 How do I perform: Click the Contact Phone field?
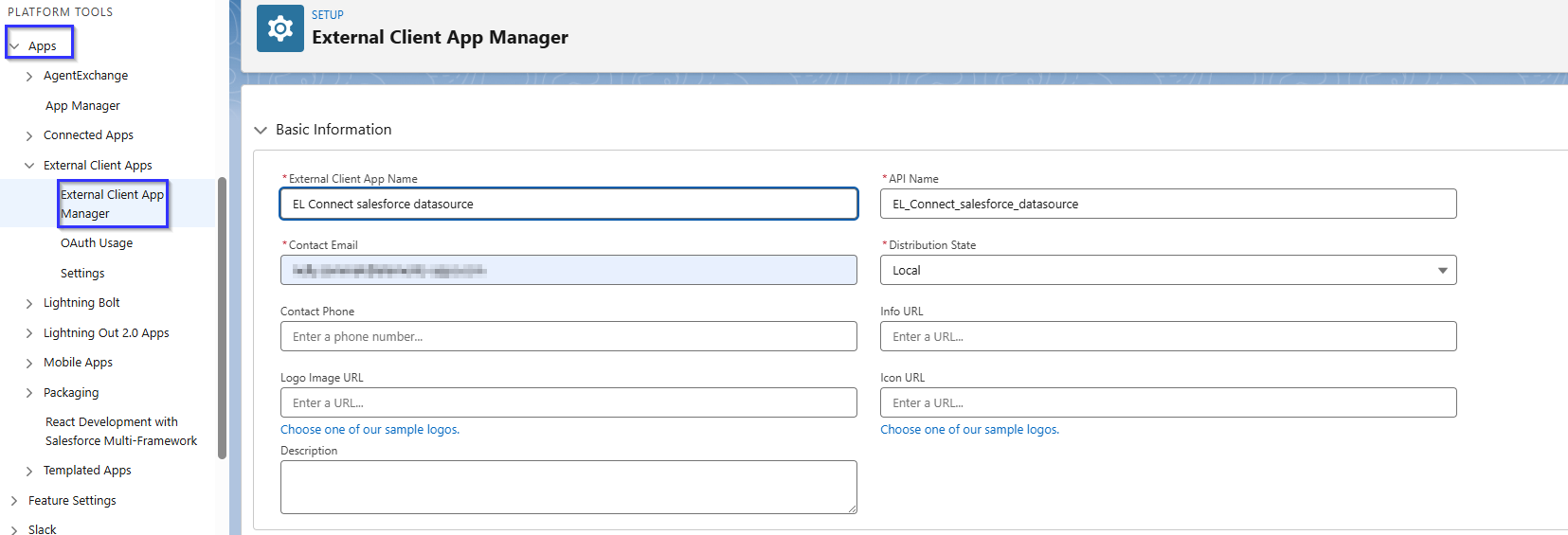(568, 336)
